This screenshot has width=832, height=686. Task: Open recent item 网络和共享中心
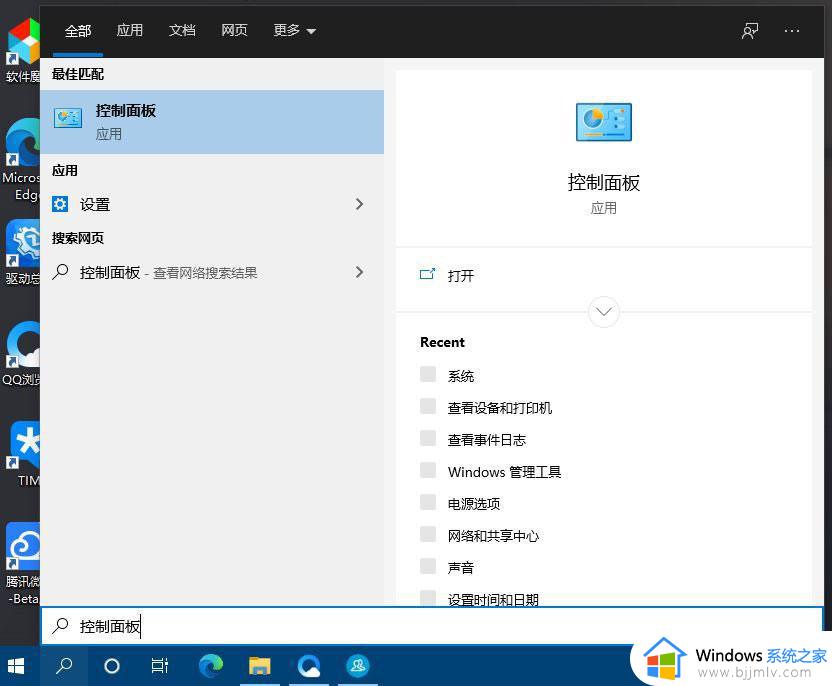pyautogui.click(x=493, y=536)
